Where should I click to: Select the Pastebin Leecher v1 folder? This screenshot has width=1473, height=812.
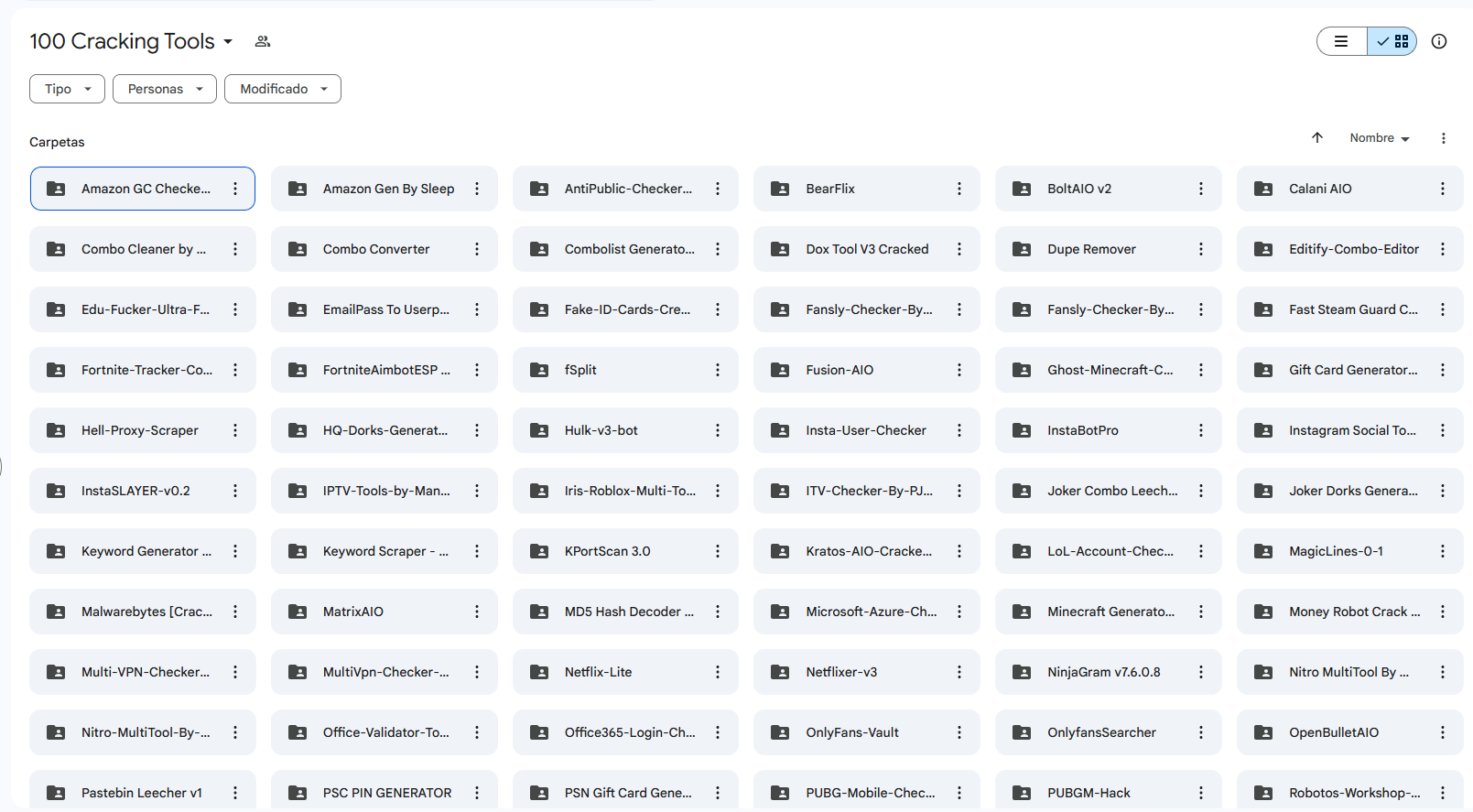(x=143, y=793)
